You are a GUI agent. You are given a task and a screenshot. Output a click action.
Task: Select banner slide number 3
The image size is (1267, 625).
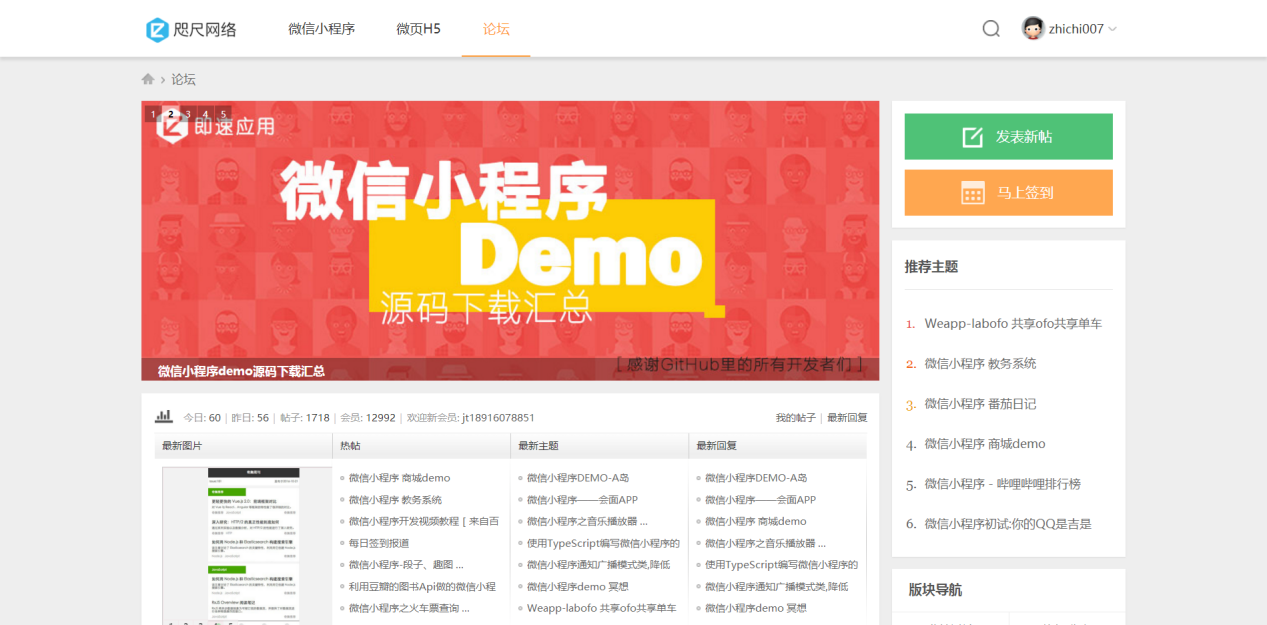(x=188, y=114)
